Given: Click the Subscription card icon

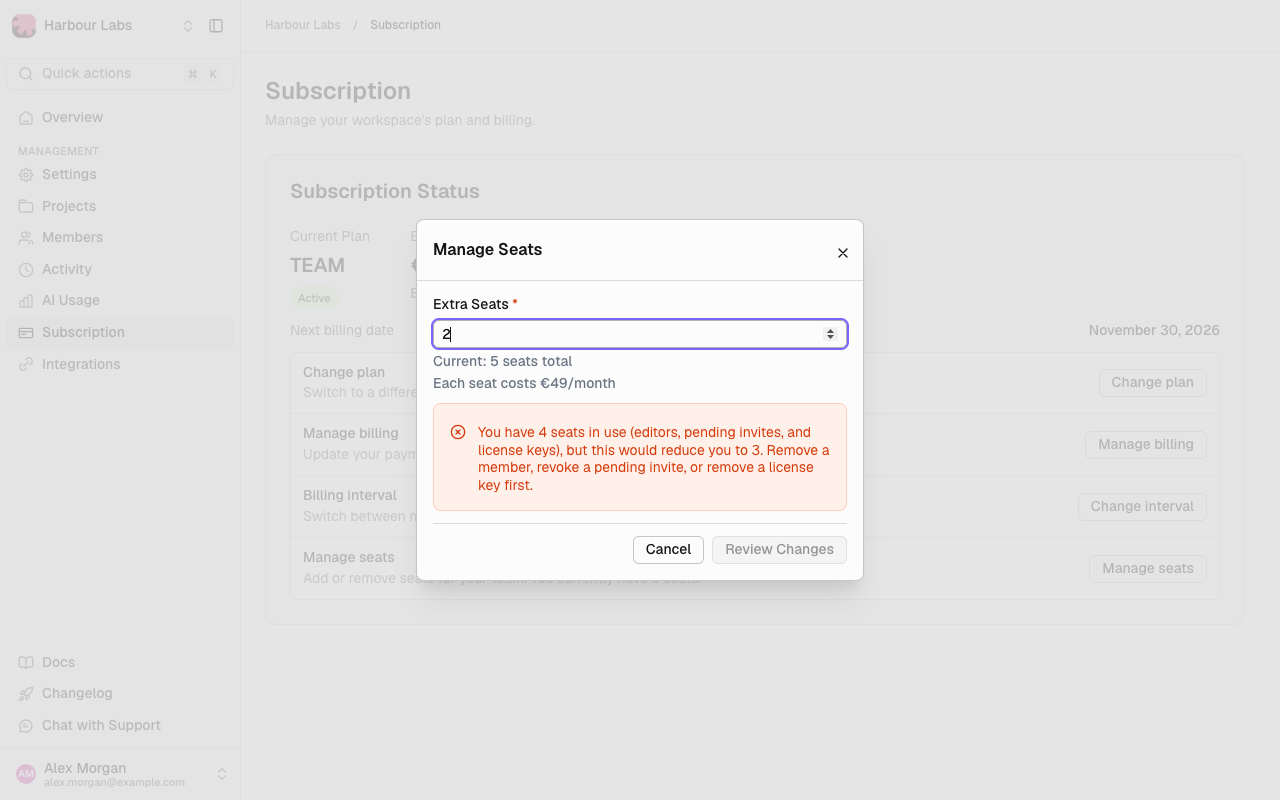Looking at the screenshot, I should click(x=26, y=333).
